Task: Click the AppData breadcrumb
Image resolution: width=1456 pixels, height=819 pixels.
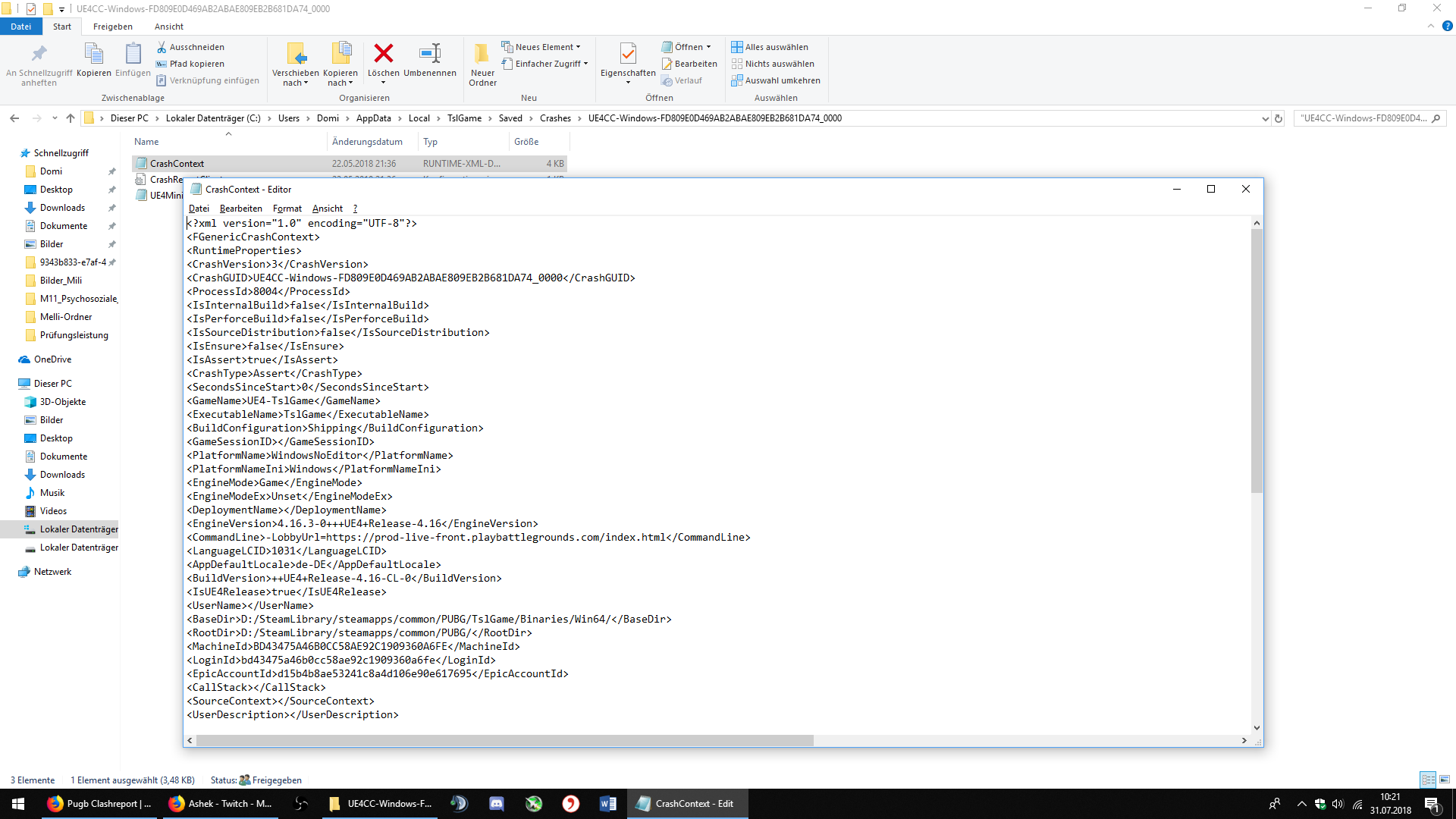Action: point(374,118)
